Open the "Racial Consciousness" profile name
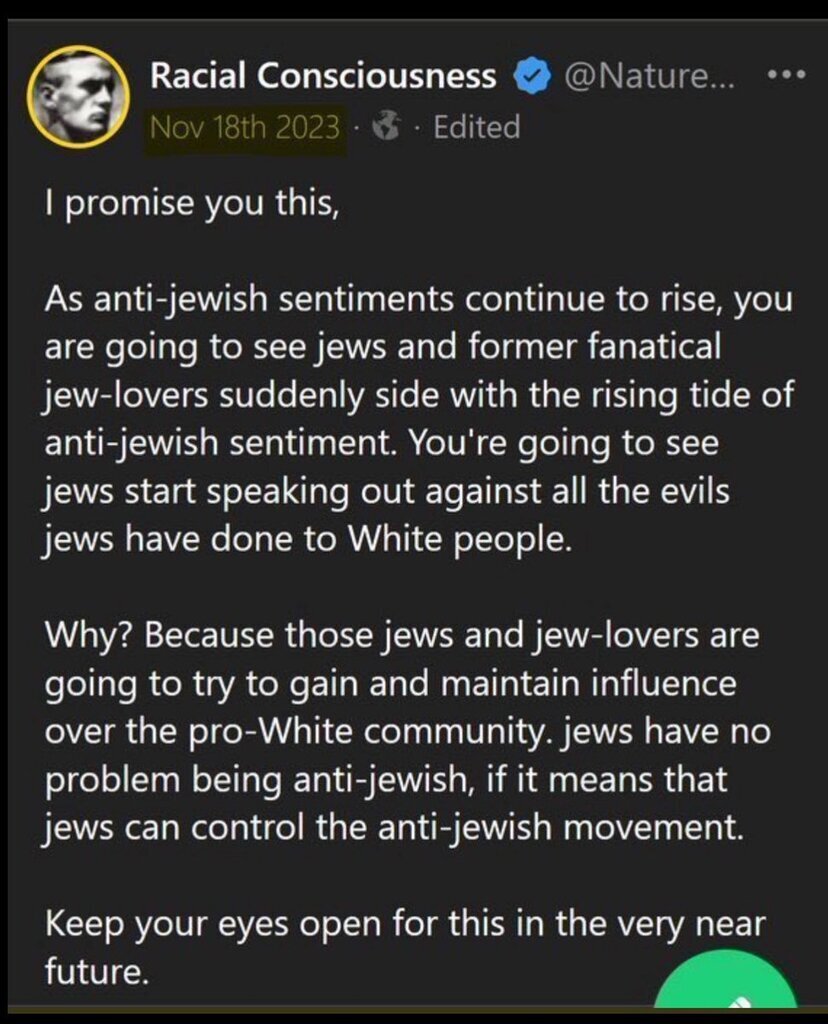 323,76
